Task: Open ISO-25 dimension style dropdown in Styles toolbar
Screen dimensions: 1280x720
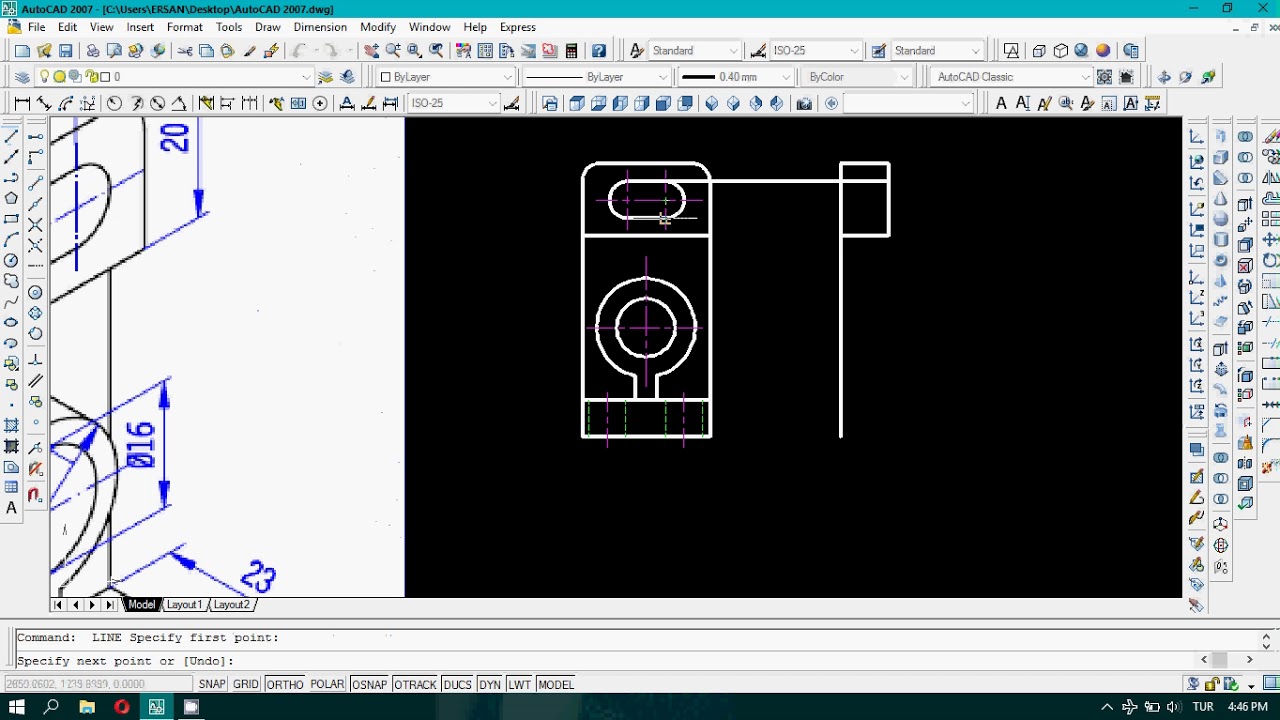Action: coord(815,51)
